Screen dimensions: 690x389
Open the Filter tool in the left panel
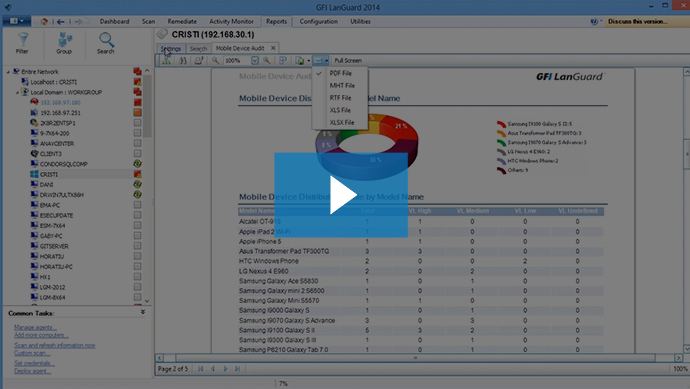22,43
